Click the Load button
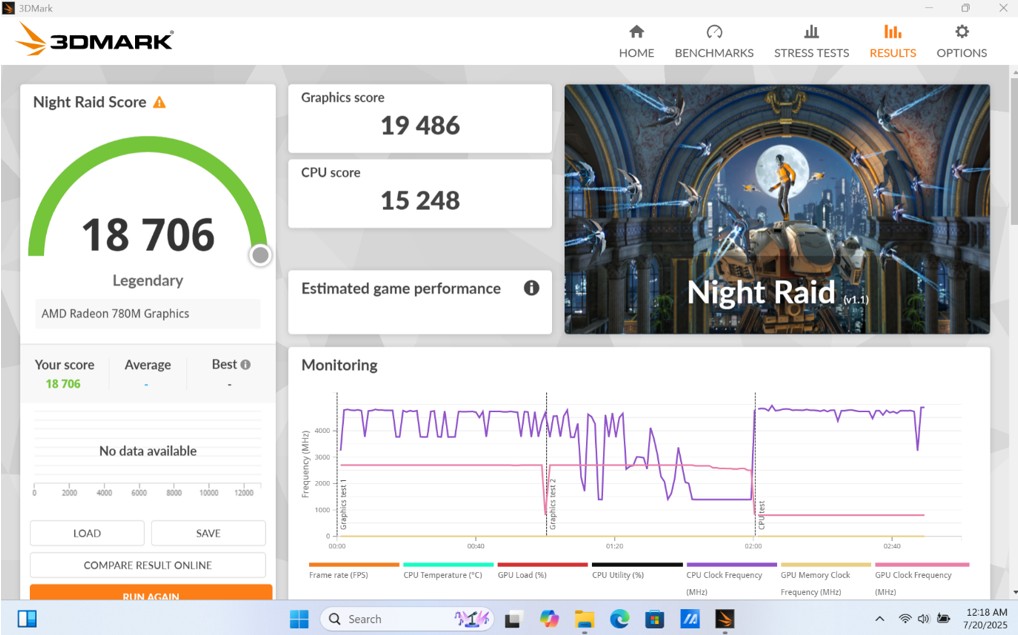This screenshot has height=635, width=1018. pos(87,533)
